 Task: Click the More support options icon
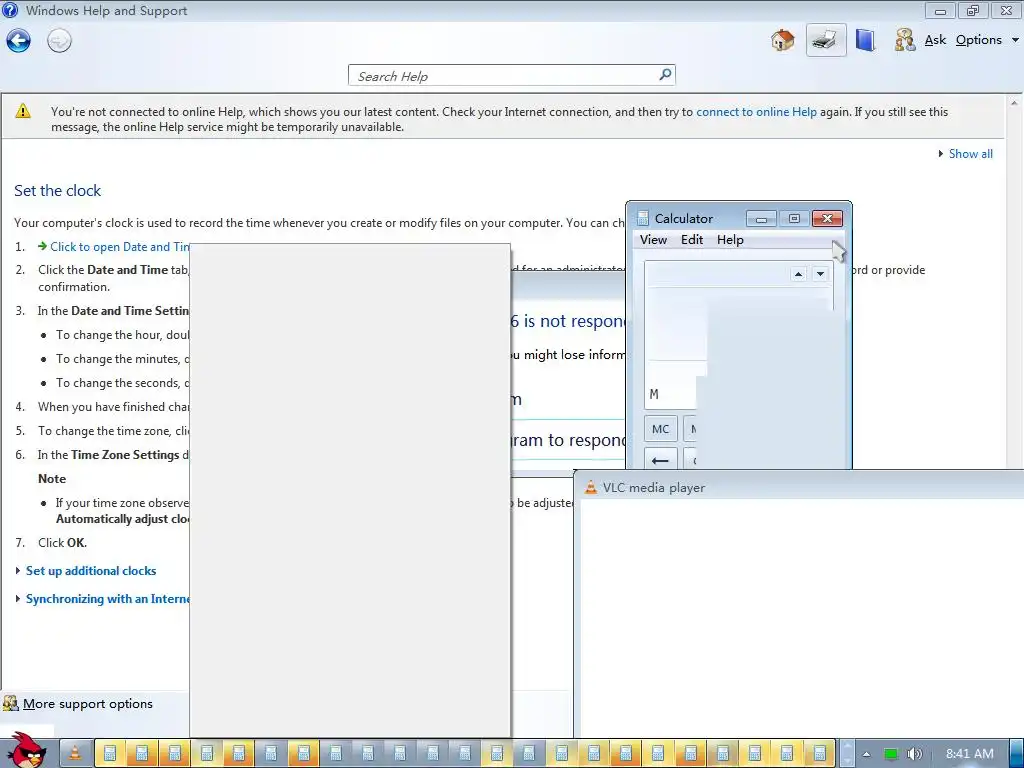[10, 703]
